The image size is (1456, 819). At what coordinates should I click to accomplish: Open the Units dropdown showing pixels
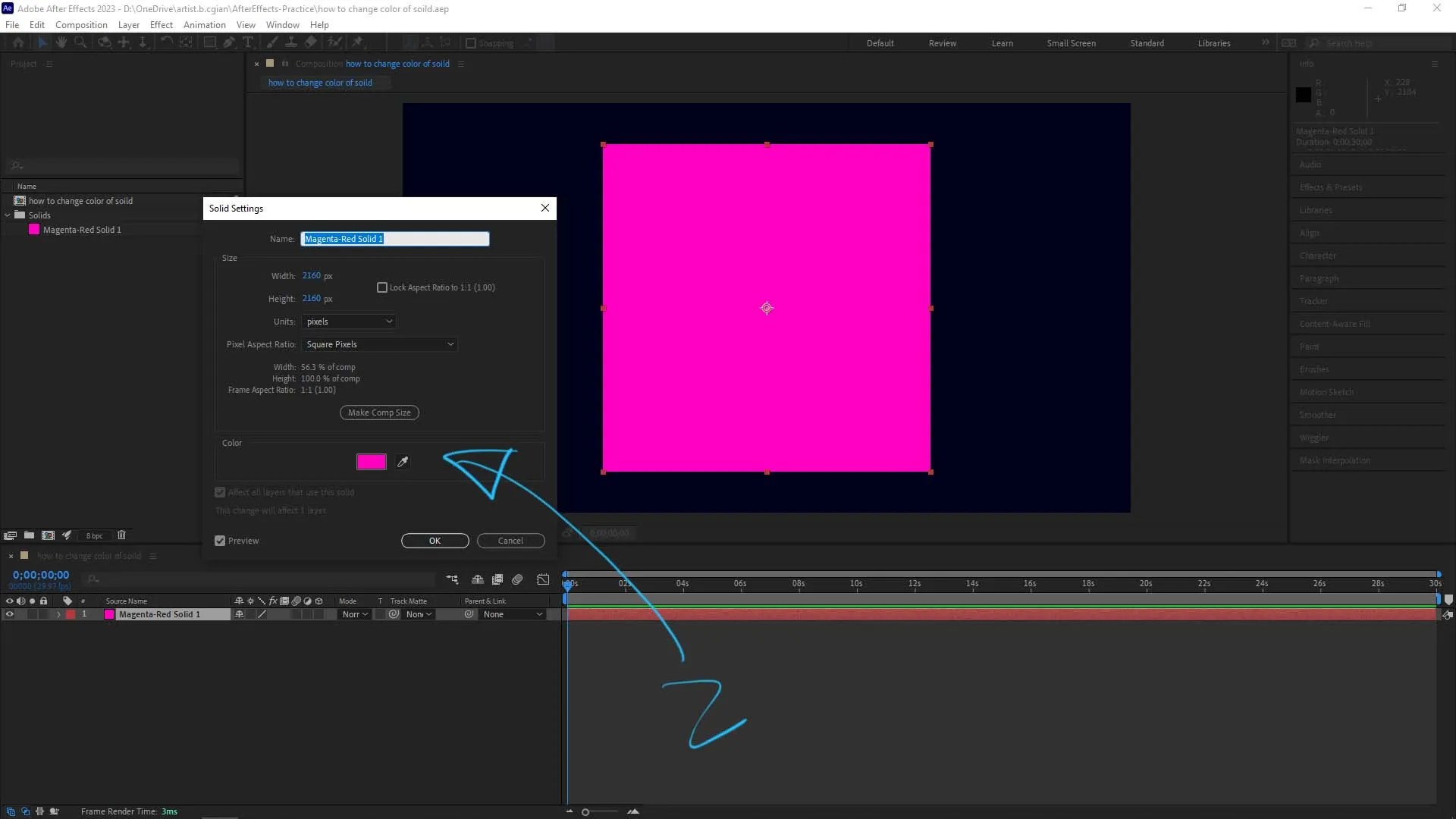pyautogui.click(x=349, y=322)
